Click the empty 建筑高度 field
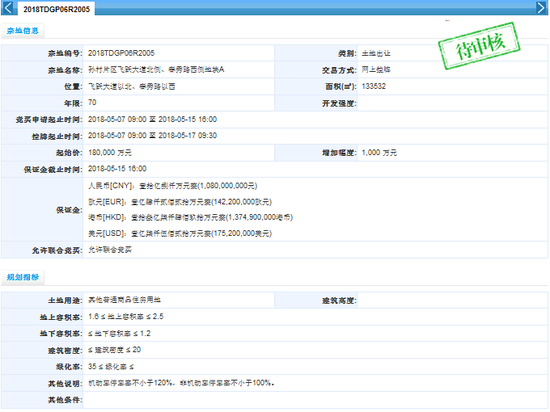This screenshot has height=412, width=550. 452,300
